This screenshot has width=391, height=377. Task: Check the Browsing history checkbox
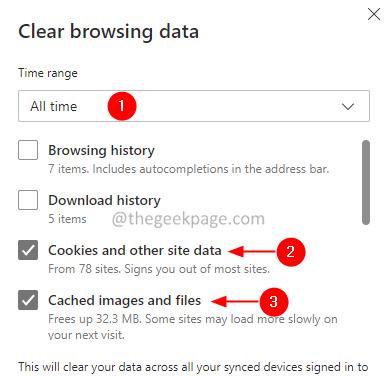pyautogui.click(x=28, y=150)
